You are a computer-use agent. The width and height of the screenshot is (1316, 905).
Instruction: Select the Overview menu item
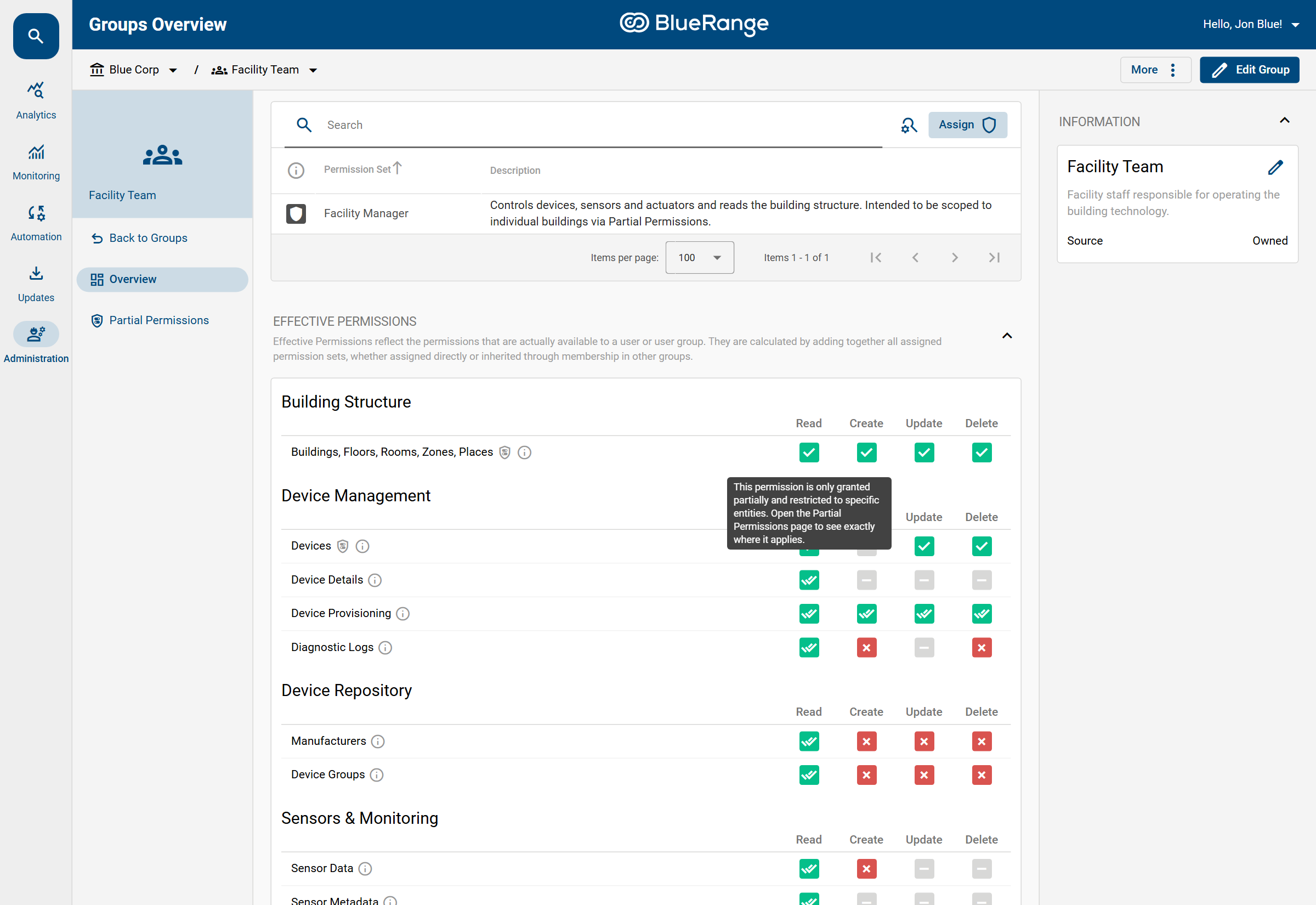[162, 280]
